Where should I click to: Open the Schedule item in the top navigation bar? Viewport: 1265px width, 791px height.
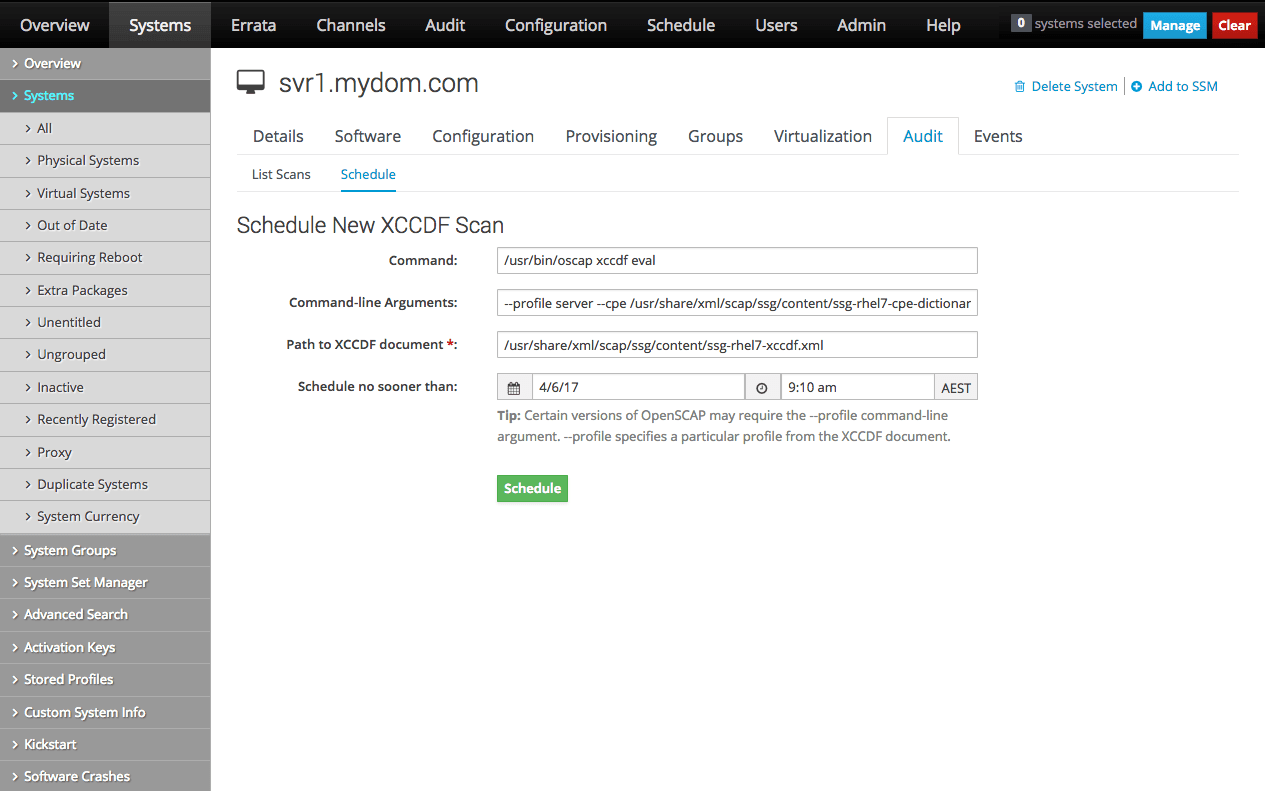coord(681,25)
